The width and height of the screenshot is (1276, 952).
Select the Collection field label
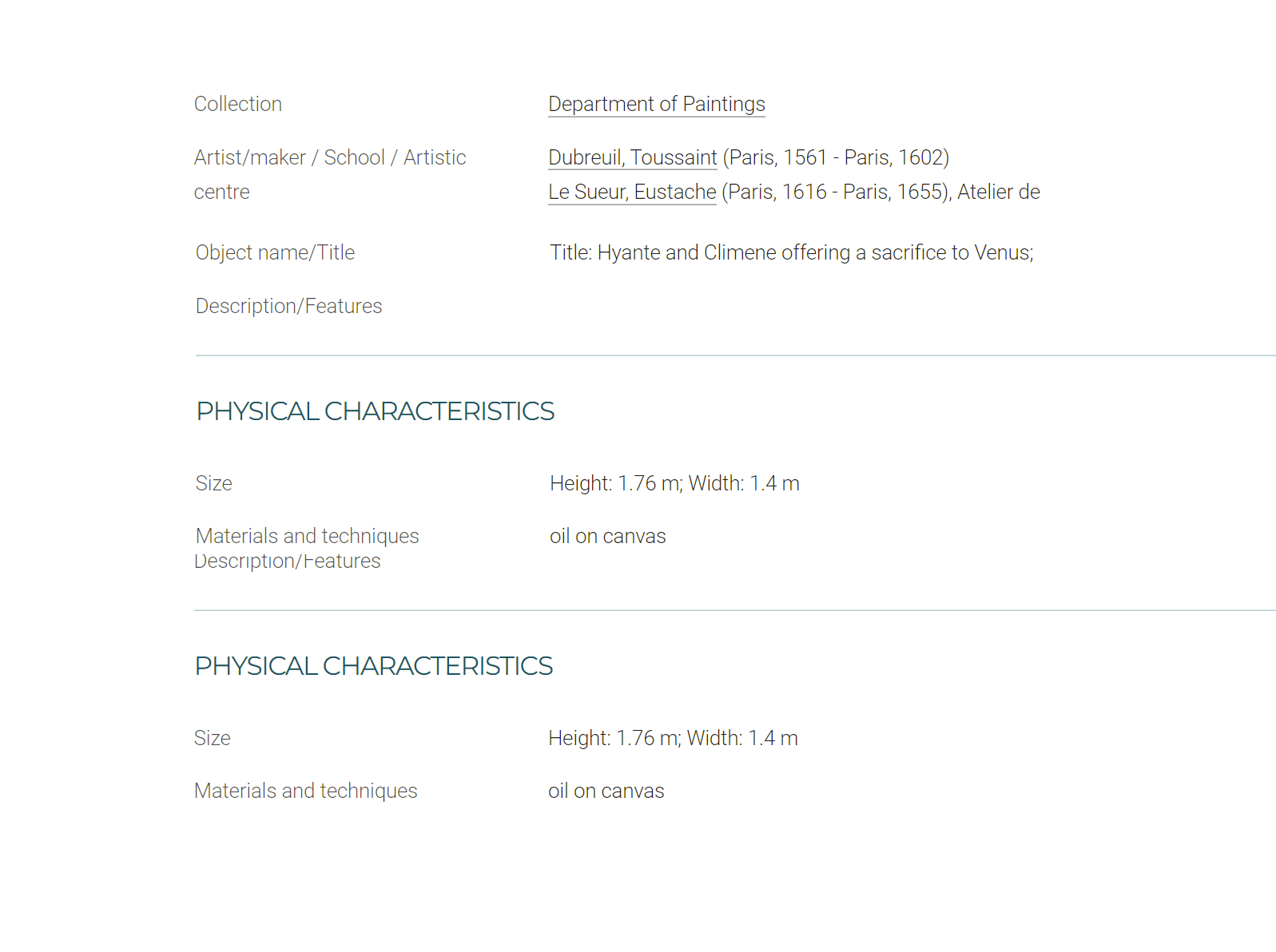coord(238,105)
